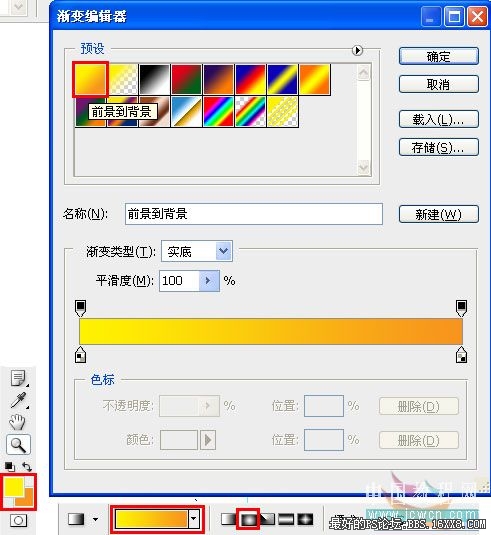Select the Hand tool
Screen dimensions: 491x535
(x=17, y=422)
